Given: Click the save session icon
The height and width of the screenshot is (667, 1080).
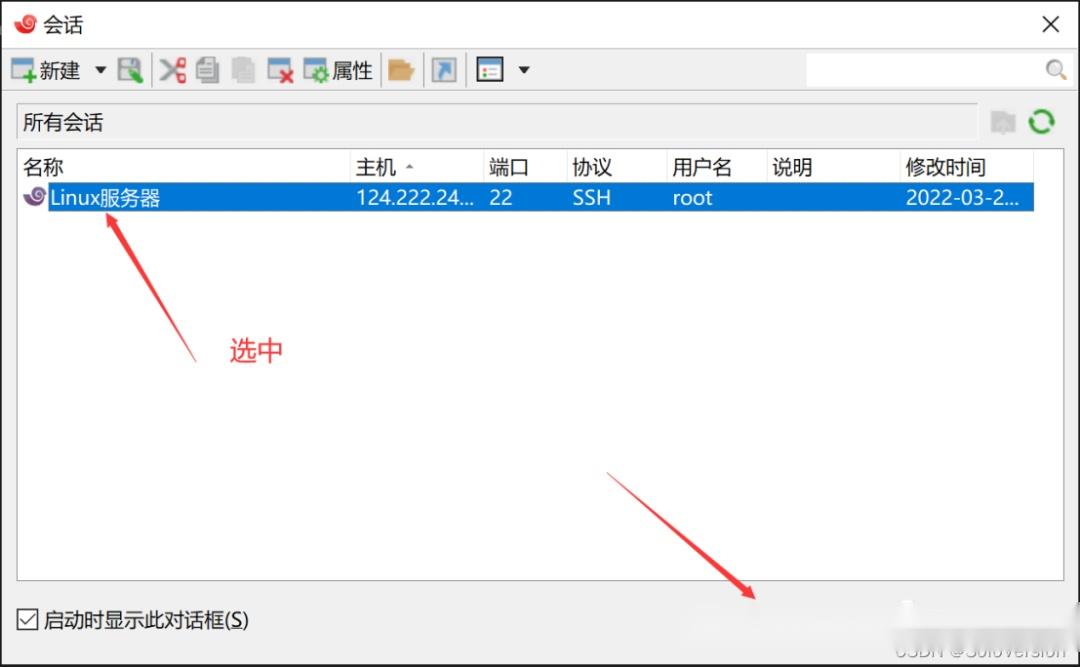Looking at the screenshot, I should (129, 70).
